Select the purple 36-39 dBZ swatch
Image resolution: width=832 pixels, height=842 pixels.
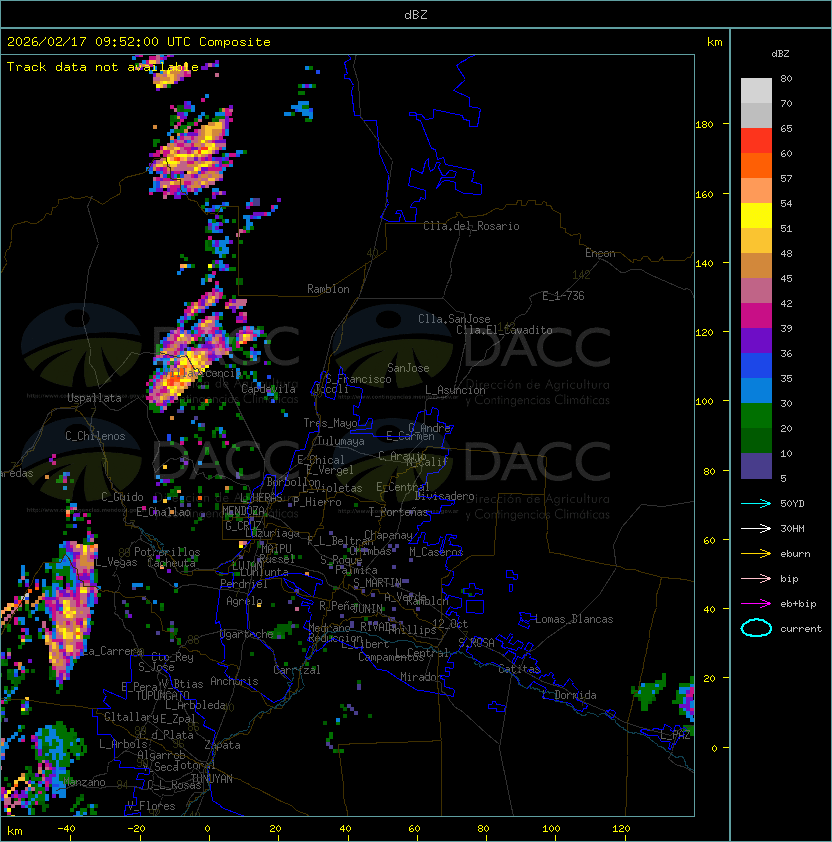756,340
